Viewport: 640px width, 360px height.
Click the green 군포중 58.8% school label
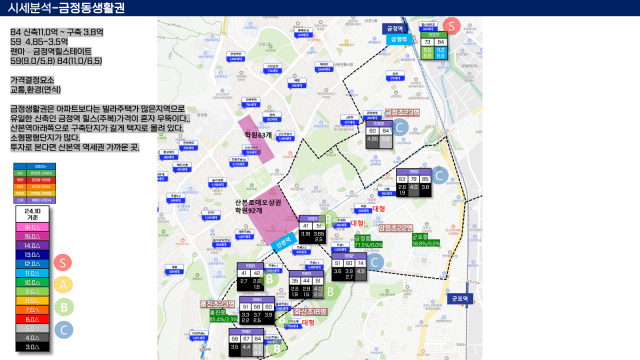[x=426, y=240]
